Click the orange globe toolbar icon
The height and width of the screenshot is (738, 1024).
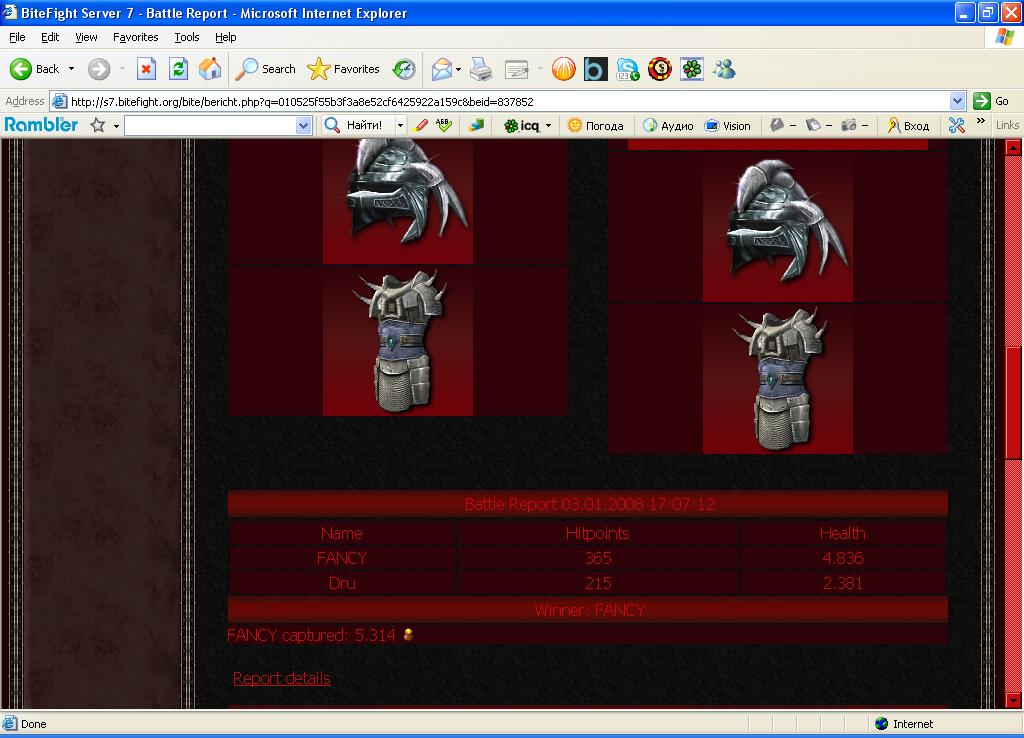tap(564, 69)
